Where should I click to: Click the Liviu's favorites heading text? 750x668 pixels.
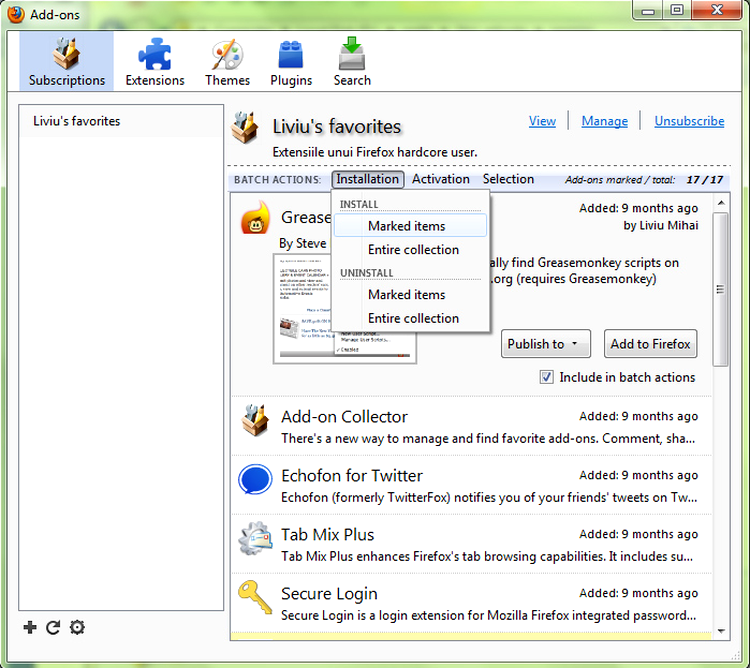point(337,127)
